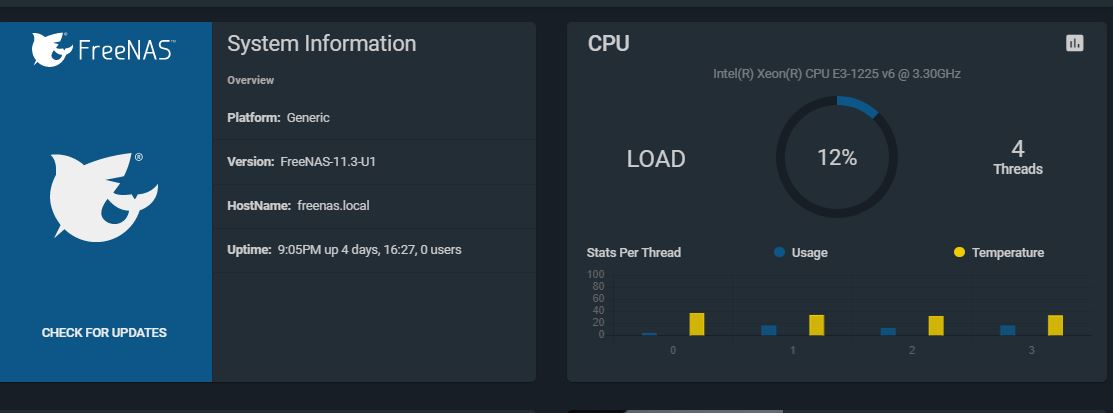Toggle Temperature series in legend
The width and height of the screenshot is (1113, 413).
coord(999,252)
